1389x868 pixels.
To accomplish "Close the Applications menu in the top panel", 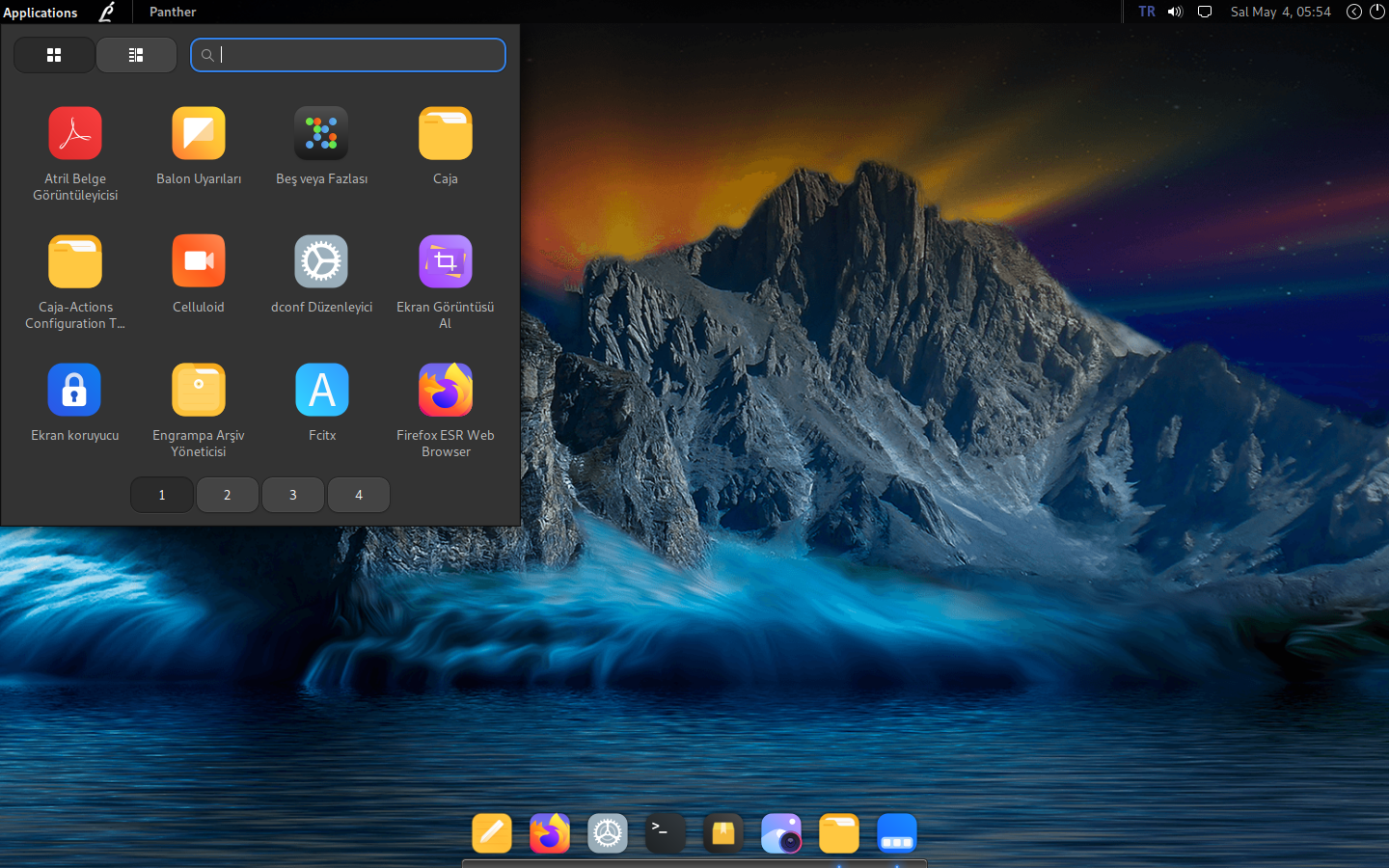I will click(41, 12).
